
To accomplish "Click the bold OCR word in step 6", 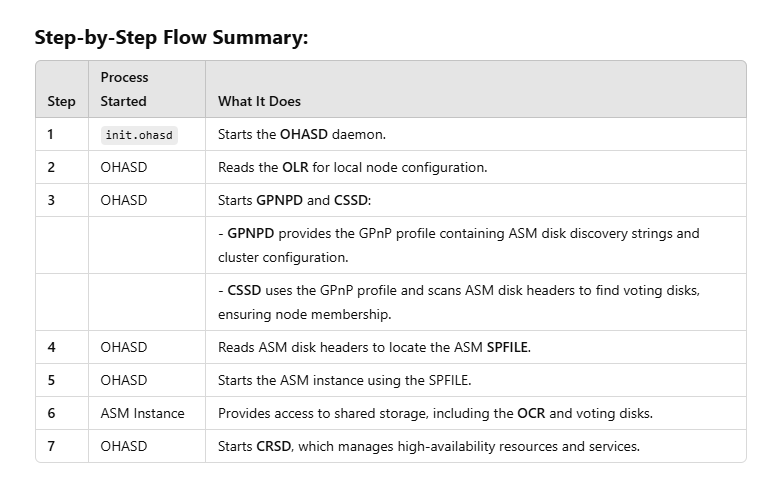I will point(531,413).
